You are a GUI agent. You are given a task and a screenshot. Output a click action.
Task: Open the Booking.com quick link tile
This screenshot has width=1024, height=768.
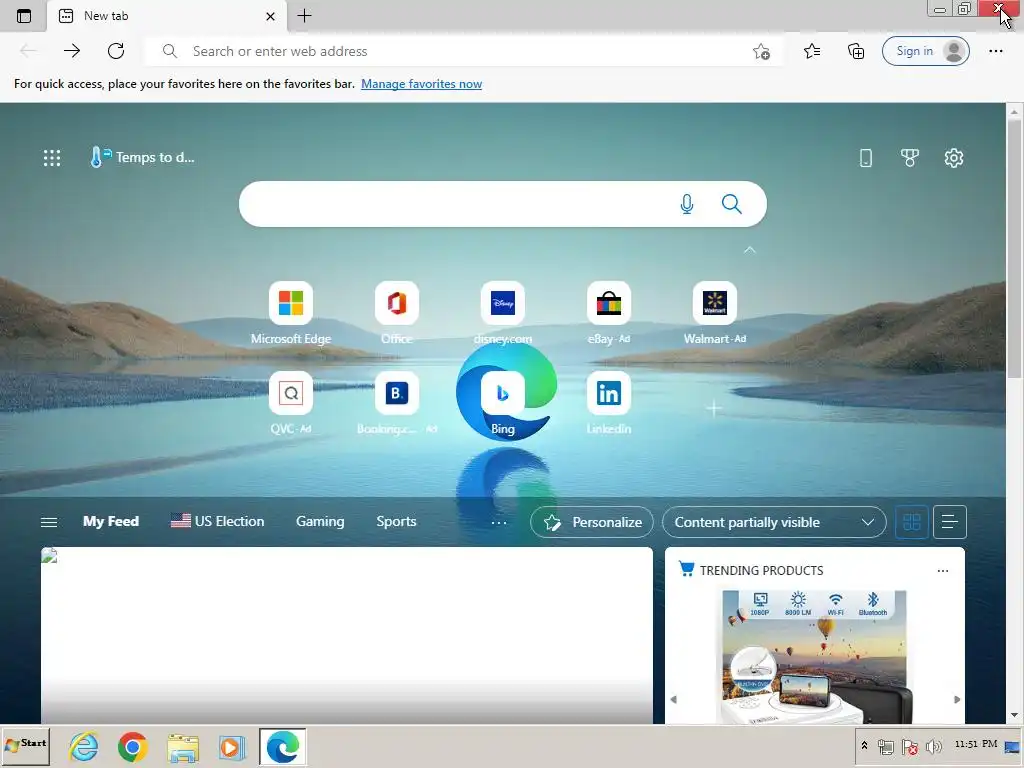point(396,404)
